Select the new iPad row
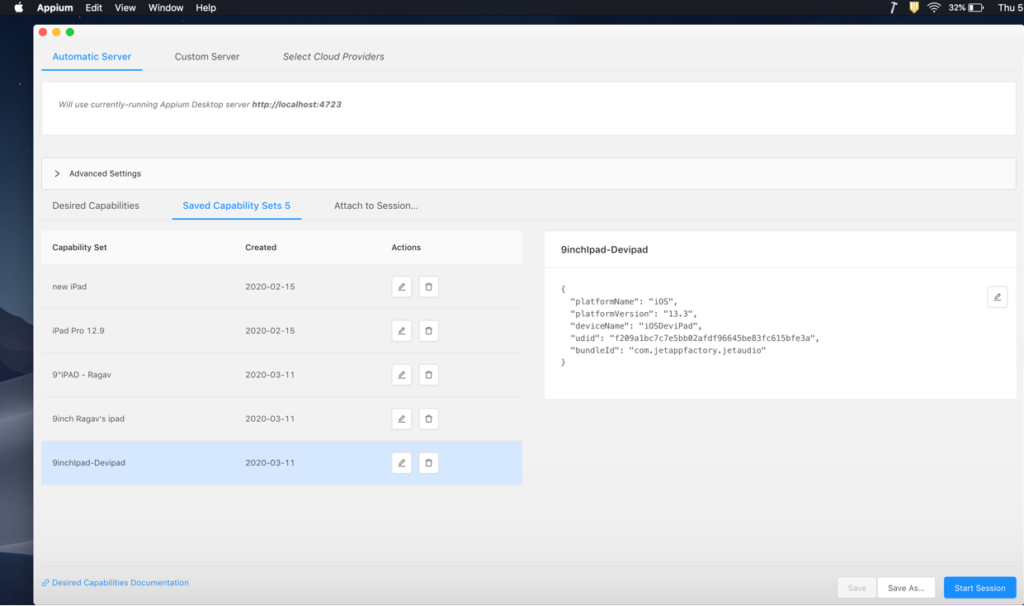Viewport: 1024px width, 606px height. 281,287
